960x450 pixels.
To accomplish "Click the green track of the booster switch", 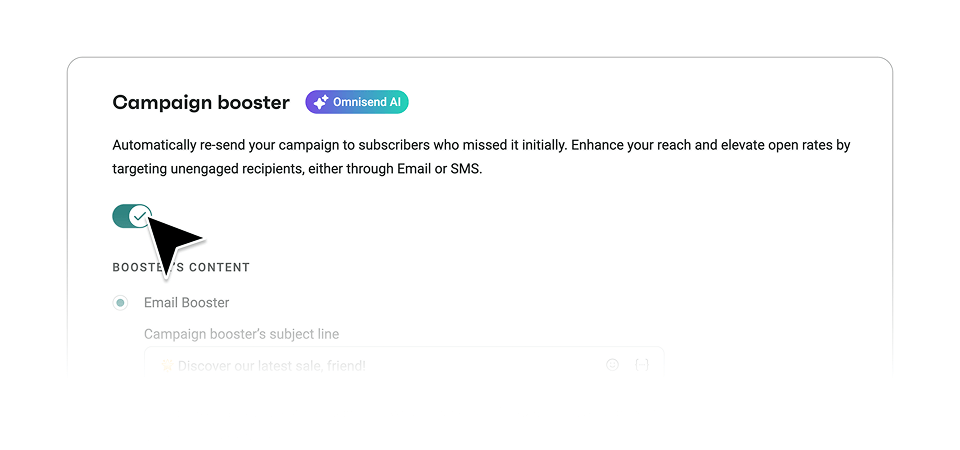I will pos(120,216).
